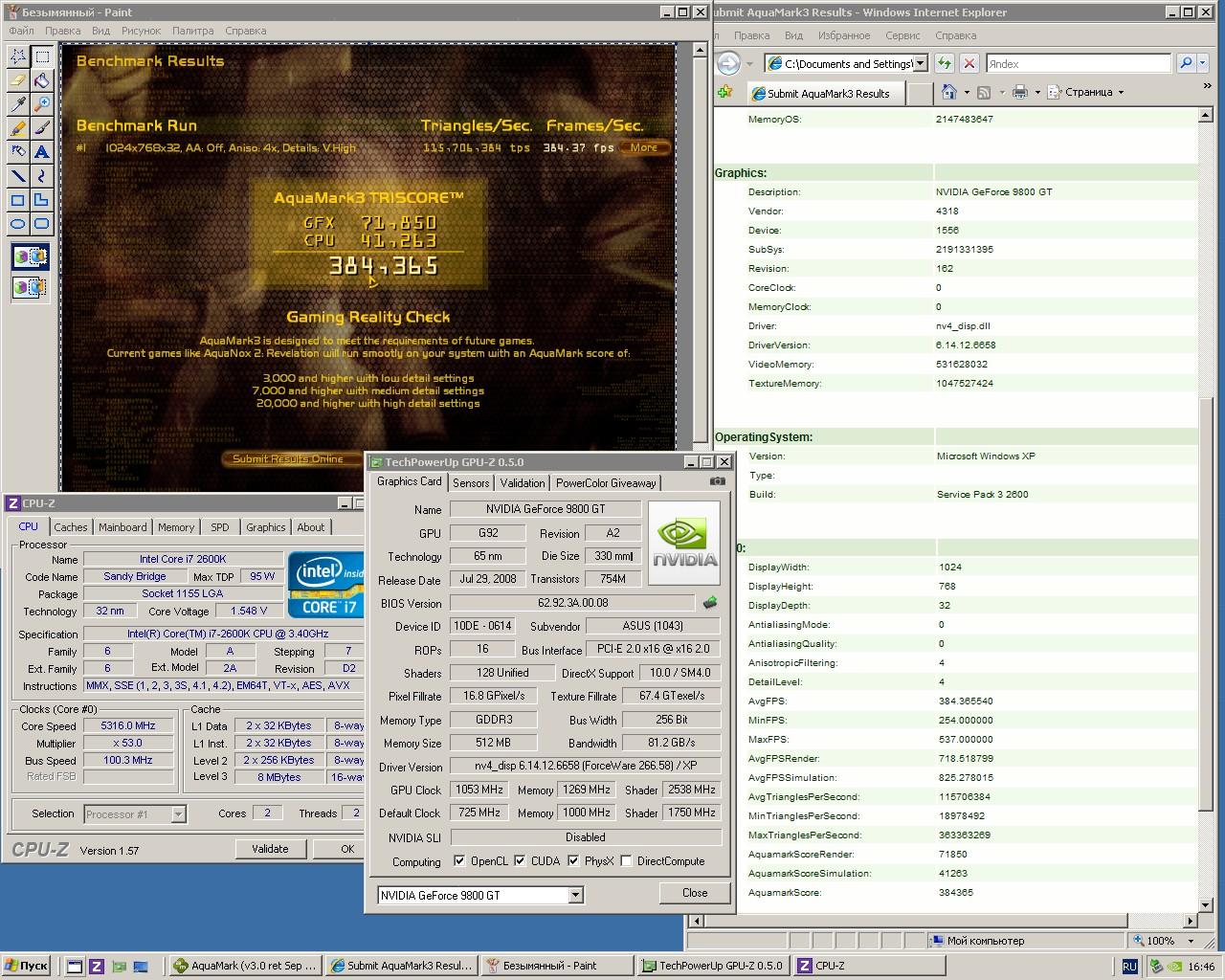Select the Rectangle shape tool in Paint
Screen dimensions: 1225x980
17,200
